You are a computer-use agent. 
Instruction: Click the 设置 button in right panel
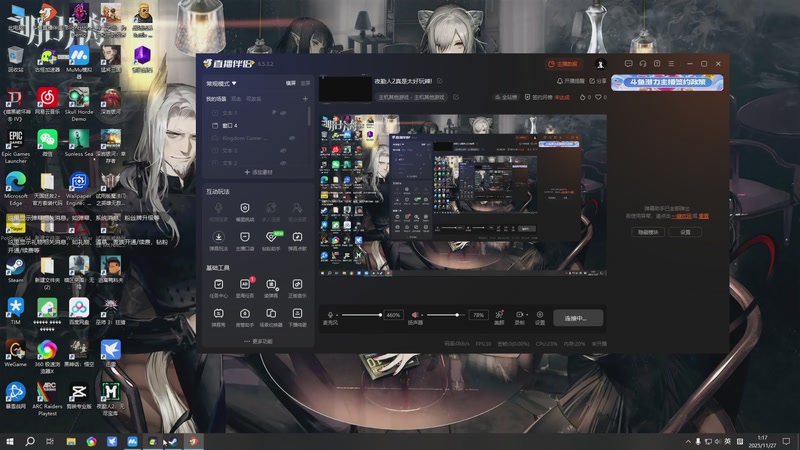[x=685, y=232]
